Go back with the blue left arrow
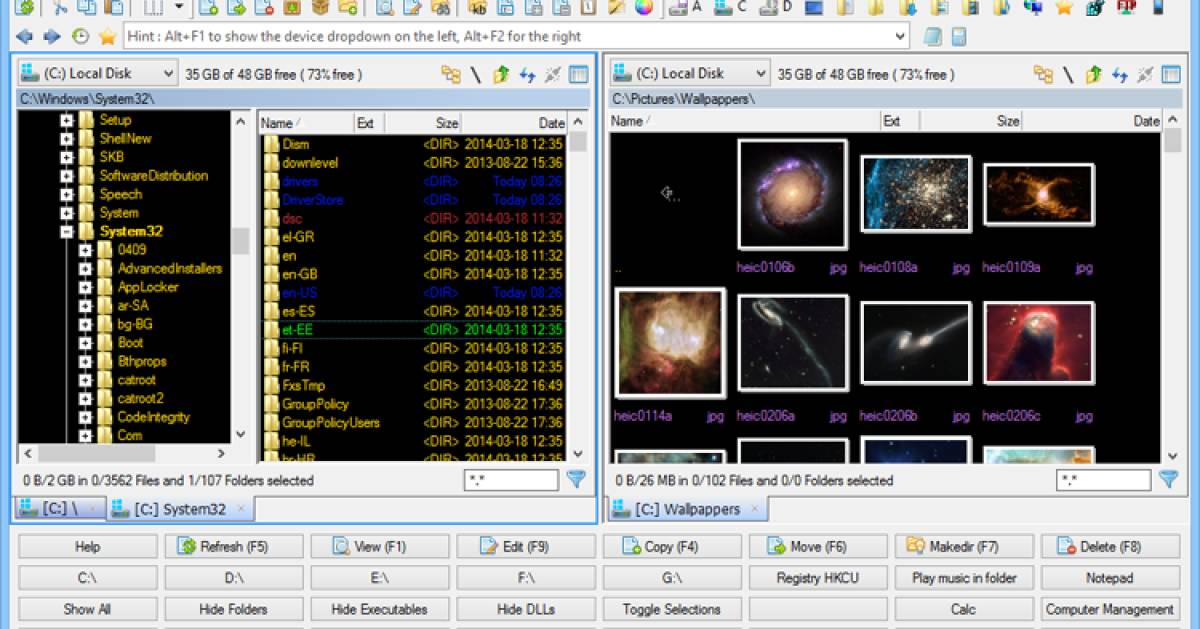The width and height of the screenshot is (1200, 629). [x=26, y=37]
